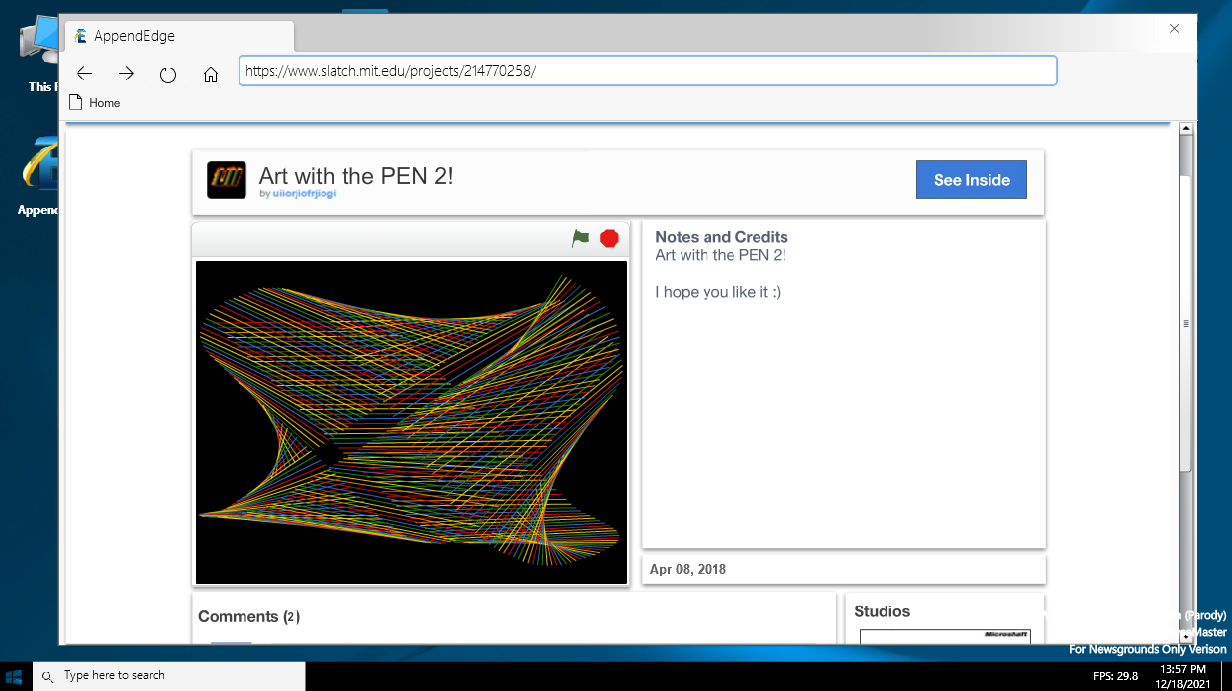The height and width of the screenshot is (691, 1232).
Task: Open the studio thumbnail under Studios
Action: coord(945,636)
